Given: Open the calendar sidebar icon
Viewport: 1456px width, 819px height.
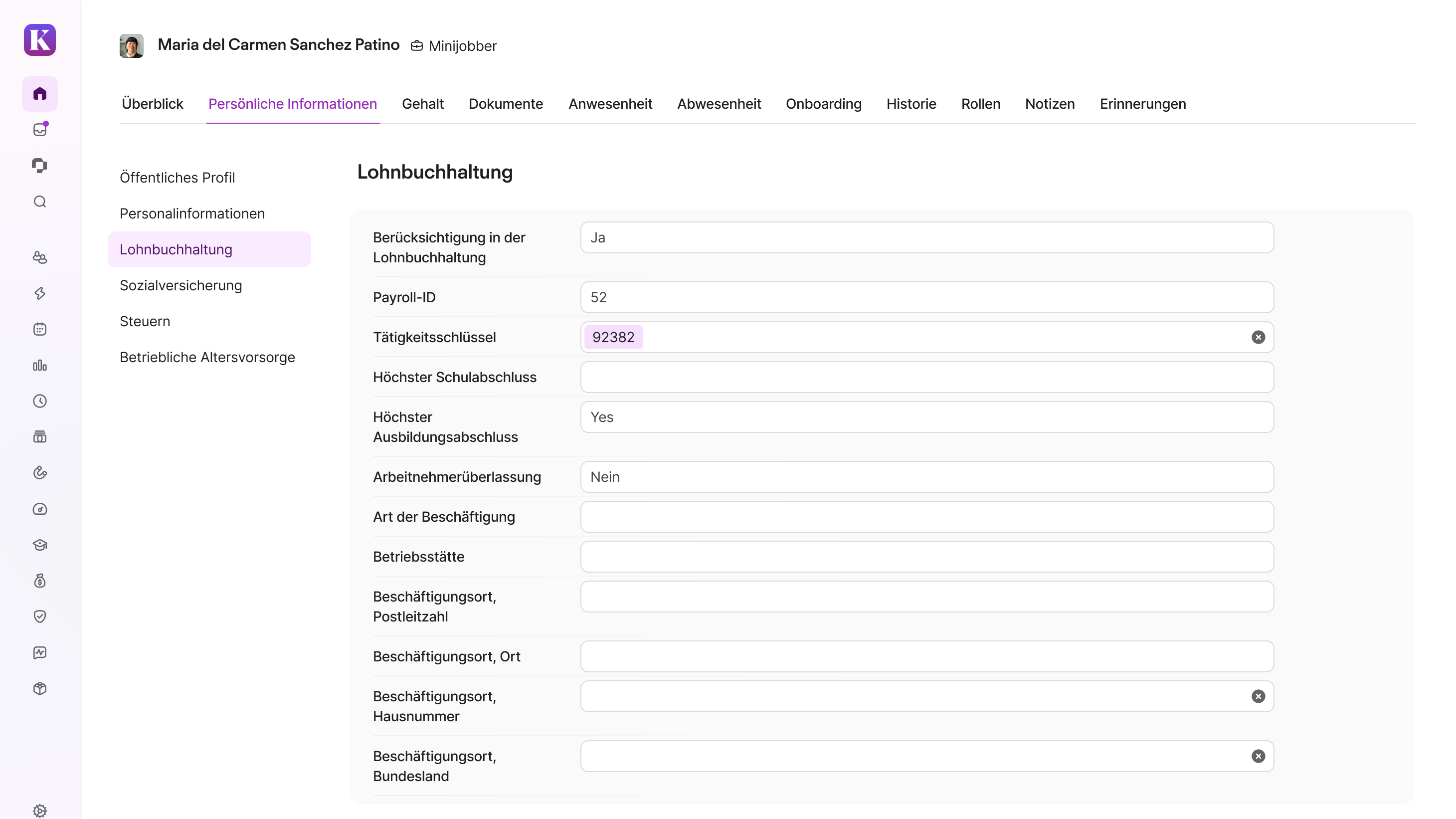Looking at the screenshot, I should [39, 329].
